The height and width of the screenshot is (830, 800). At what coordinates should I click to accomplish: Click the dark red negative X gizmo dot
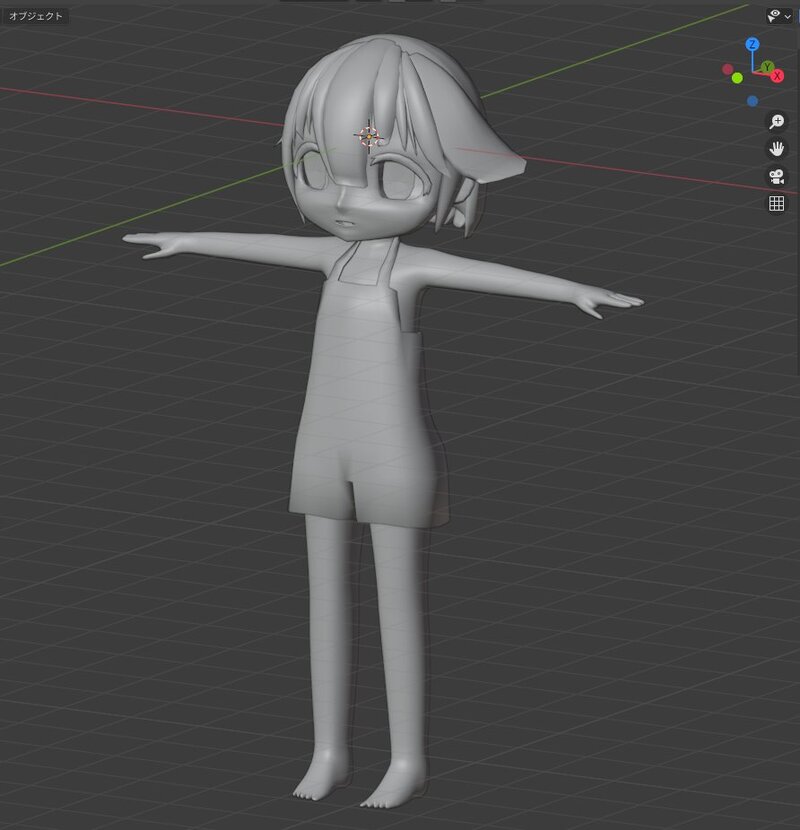(x=727, y=69)
